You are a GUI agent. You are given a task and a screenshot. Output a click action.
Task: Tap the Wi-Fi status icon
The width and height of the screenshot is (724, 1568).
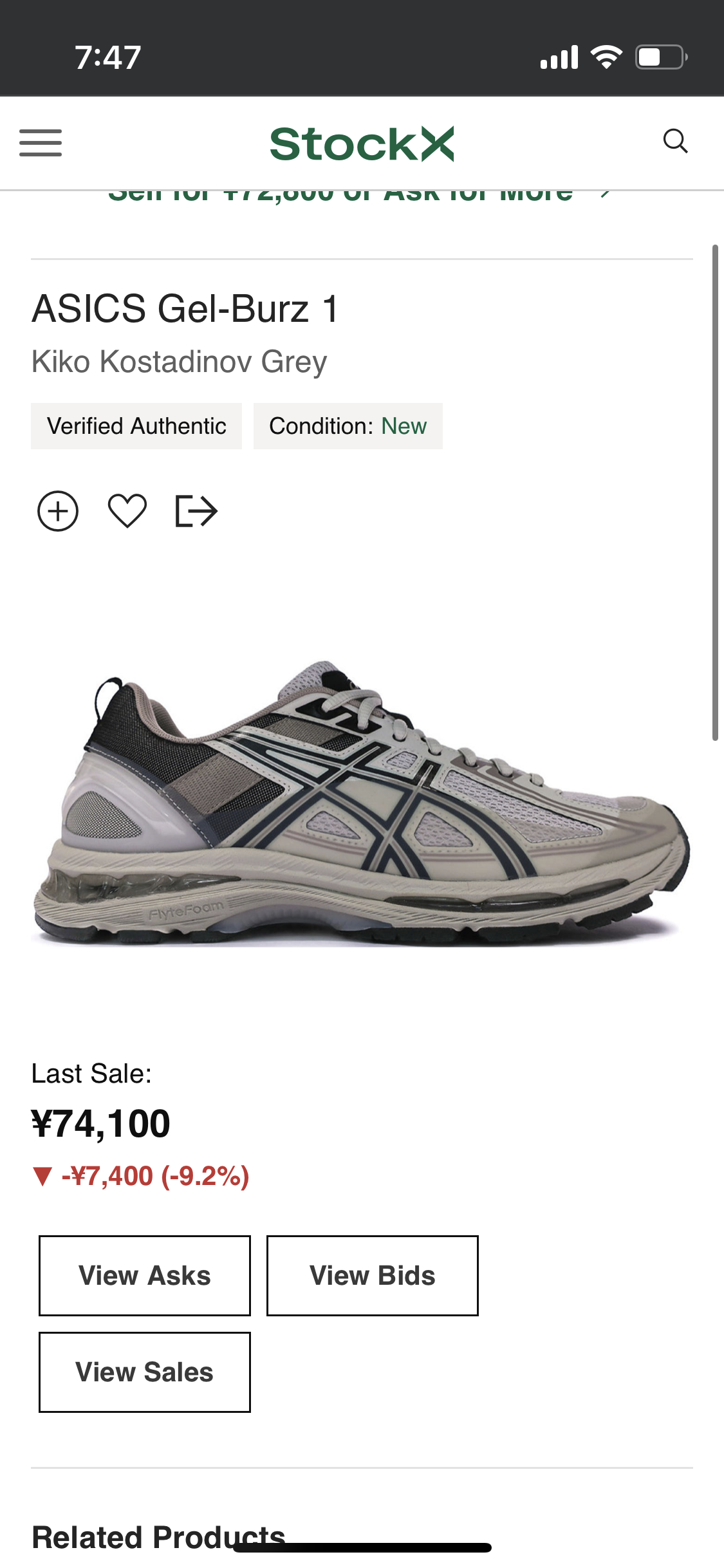607,57
